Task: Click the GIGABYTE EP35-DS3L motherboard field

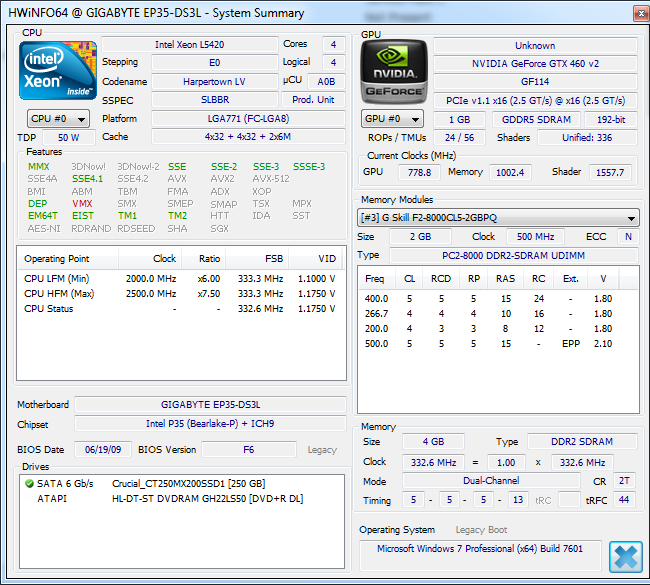Action: click(210, 405)
